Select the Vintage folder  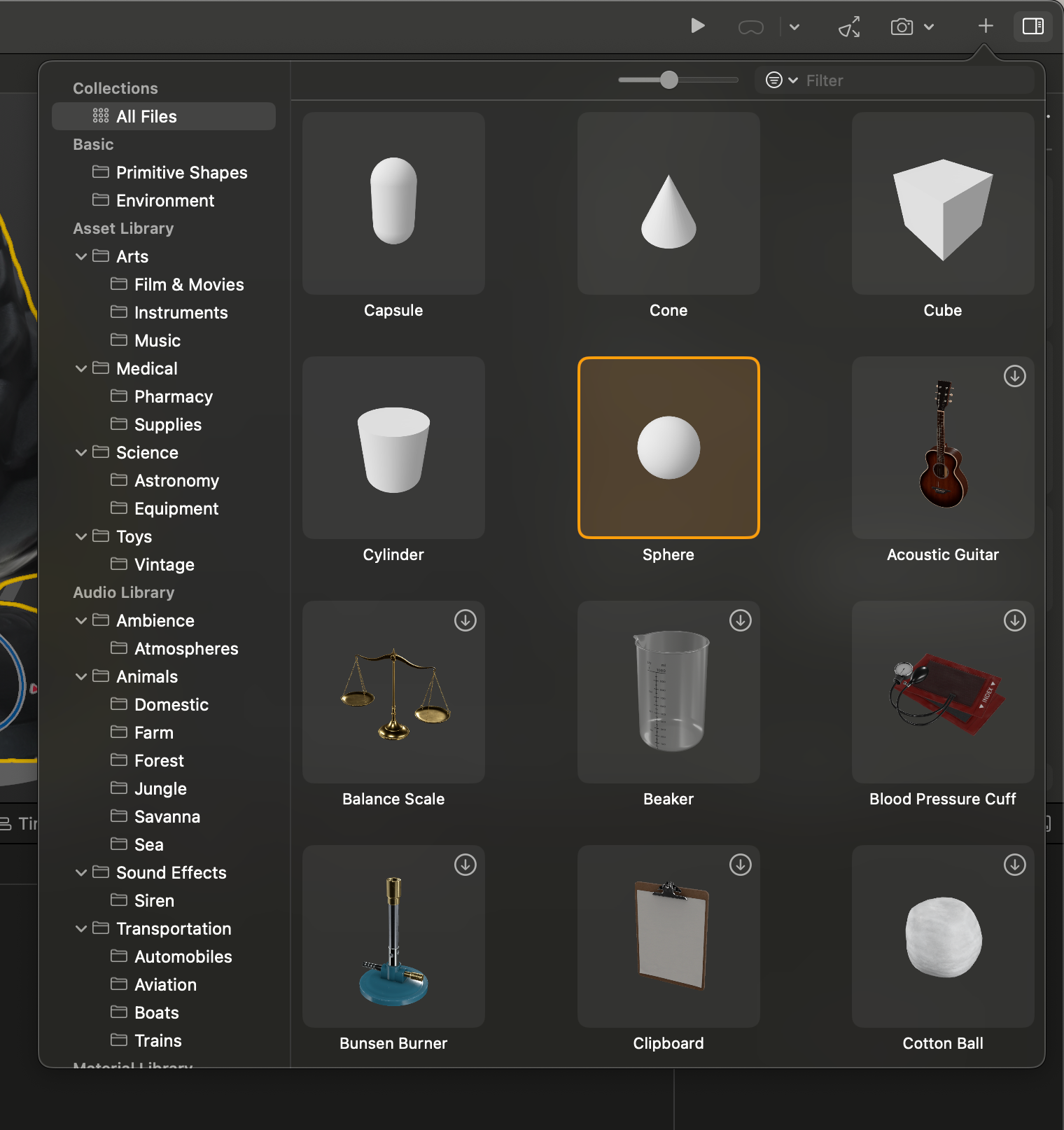click(153, 564)
